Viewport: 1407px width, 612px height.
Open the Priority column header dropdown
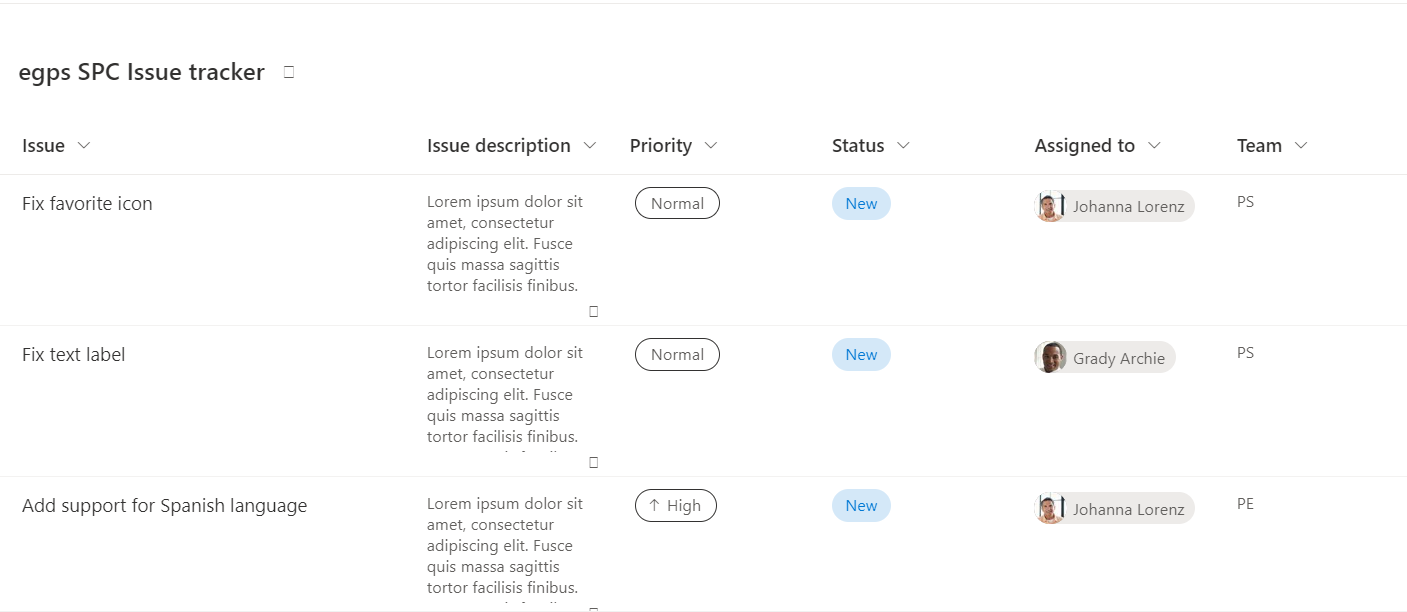point(711,146)
